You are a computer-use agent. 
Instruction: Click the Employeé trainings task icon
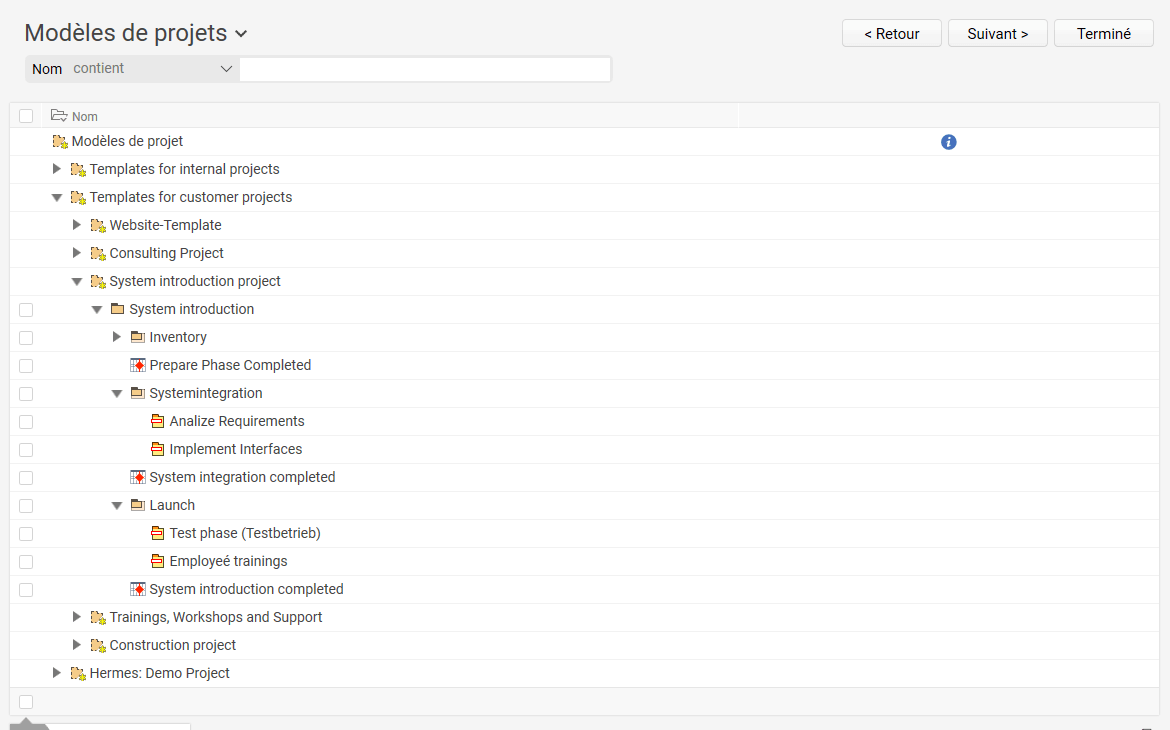(157, 561)
